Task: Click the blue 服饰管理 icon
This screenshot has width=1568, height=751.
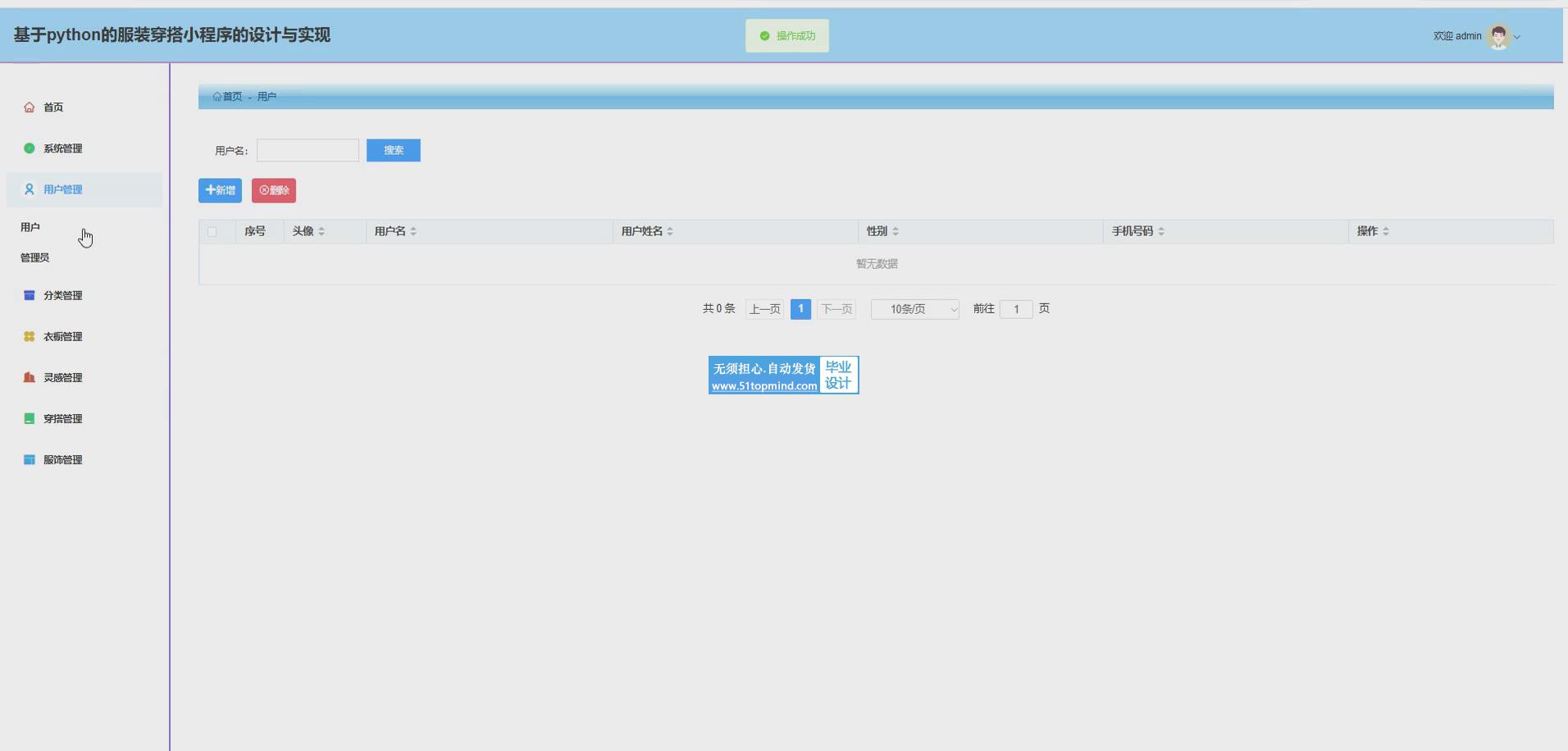Action: [30, 459]
